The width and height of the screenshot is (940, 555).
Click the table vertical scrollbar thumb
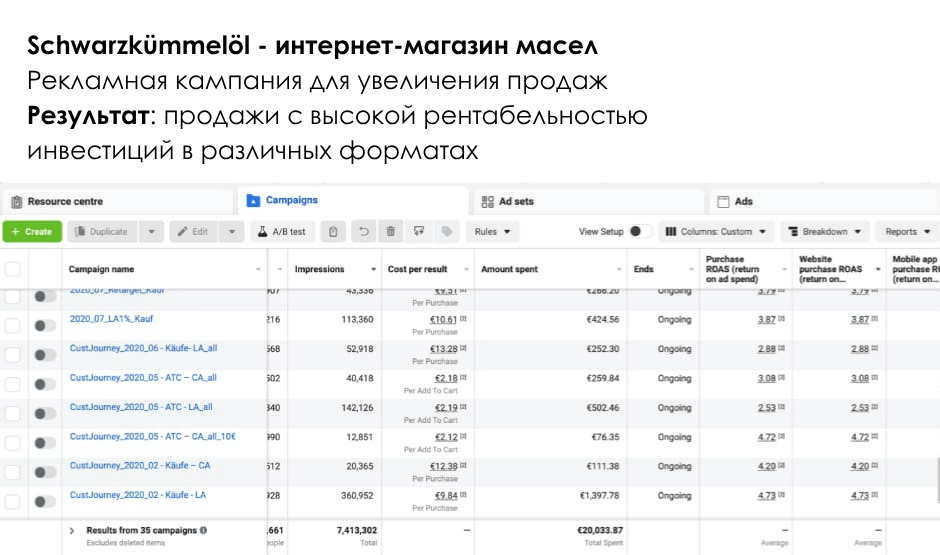(x=938, y=481)
